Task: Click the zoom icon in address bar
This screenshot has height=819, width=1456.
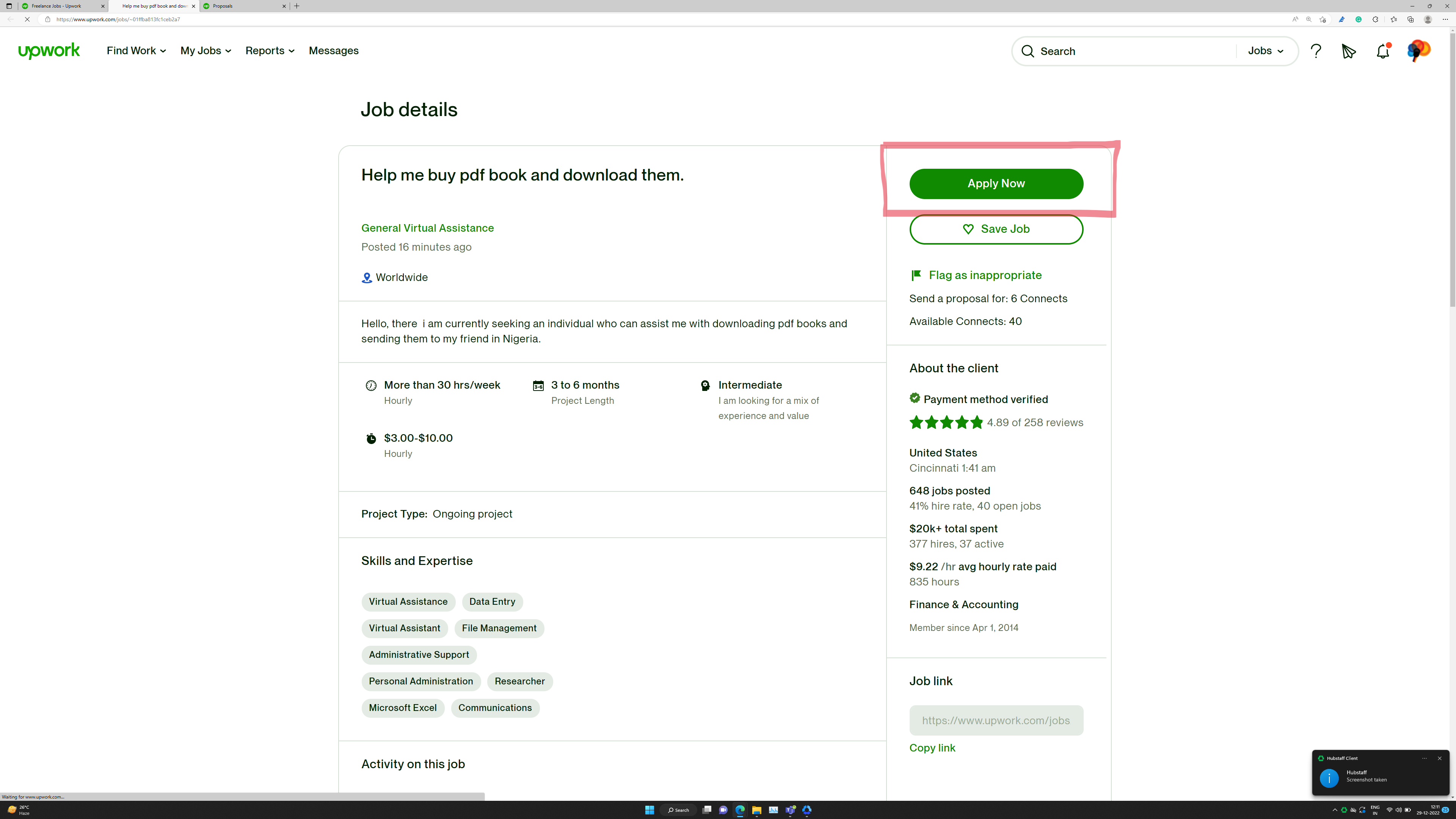Action: [1309, 19]
